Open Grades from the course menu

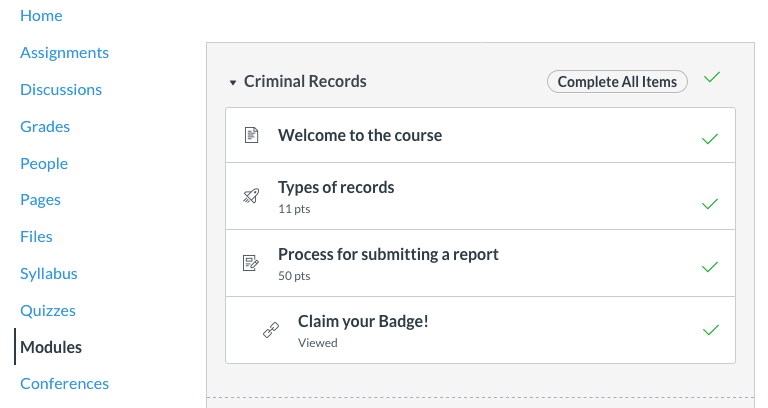(x=45, y=126)
